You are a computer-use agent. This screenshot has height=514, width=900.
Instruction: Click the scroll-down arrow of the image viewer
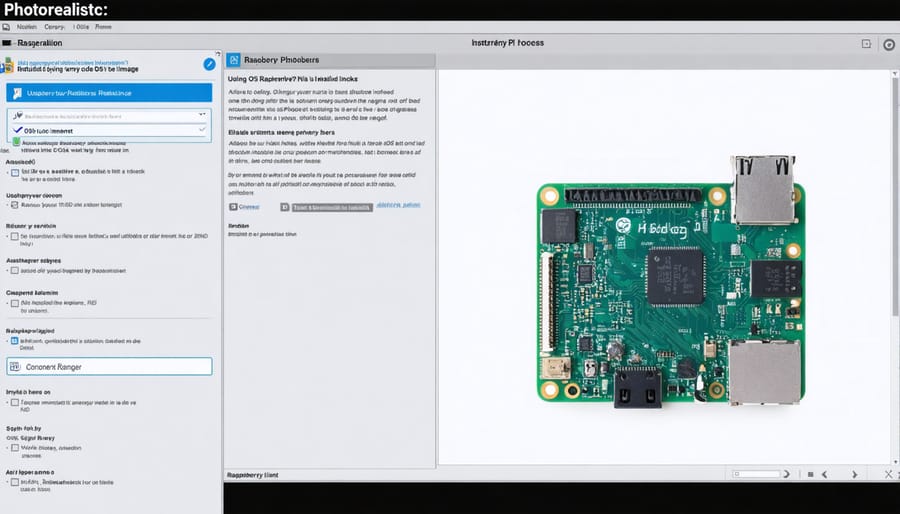coord(895,461)
